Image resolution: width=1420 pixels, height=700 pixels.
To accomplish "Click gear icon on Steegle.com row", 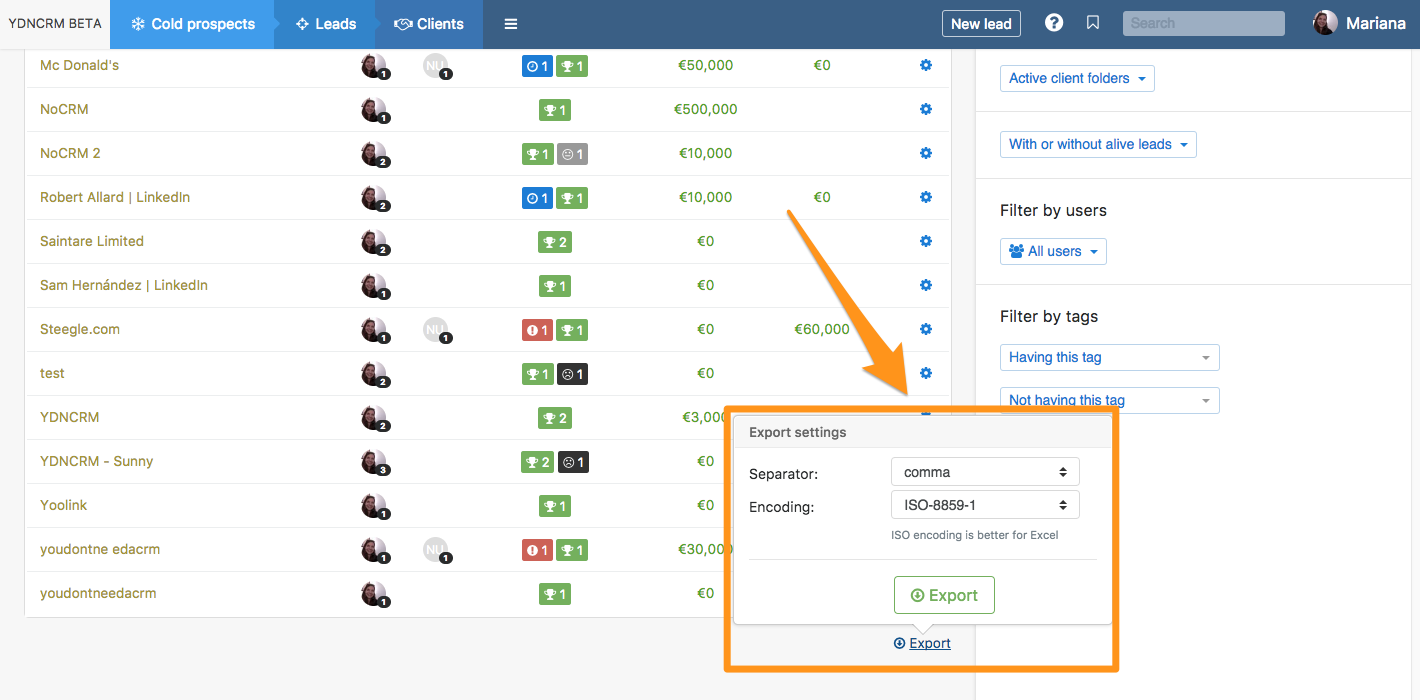I will pyautogui.click(x=925, y=329).
